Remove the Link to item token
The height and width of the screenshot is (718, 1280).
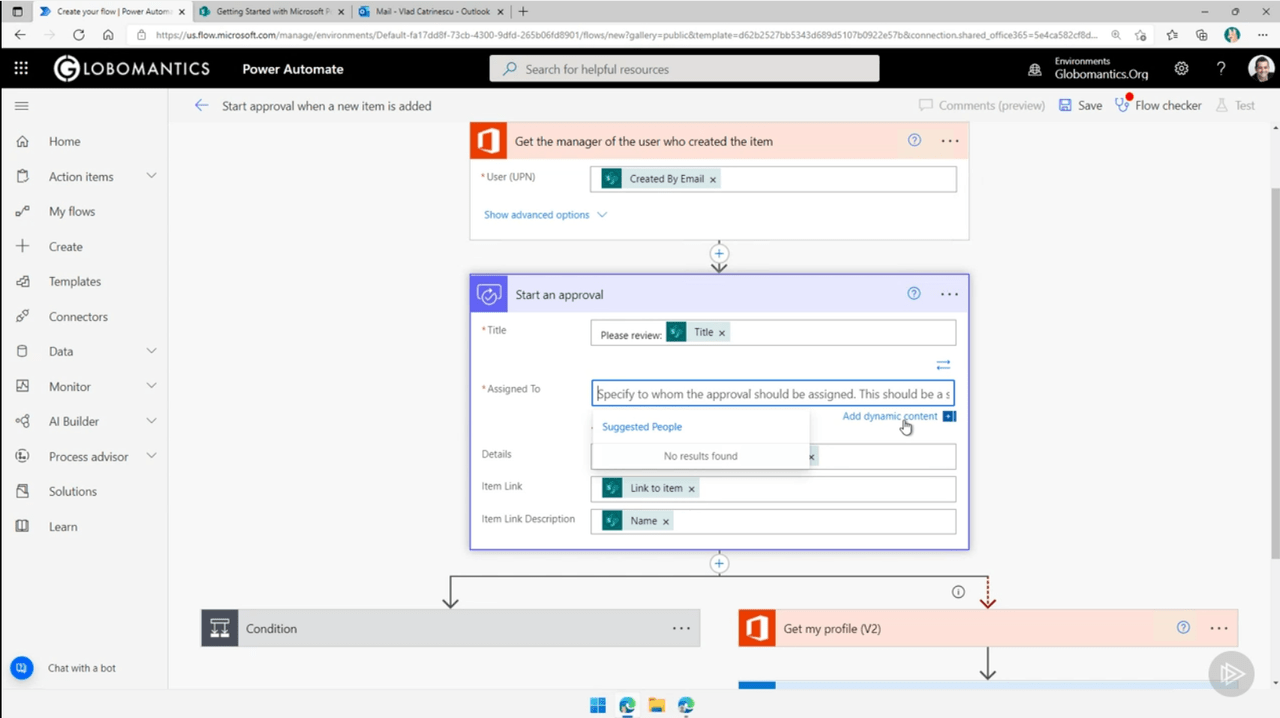pyautogui.click(x=691, y=489)
